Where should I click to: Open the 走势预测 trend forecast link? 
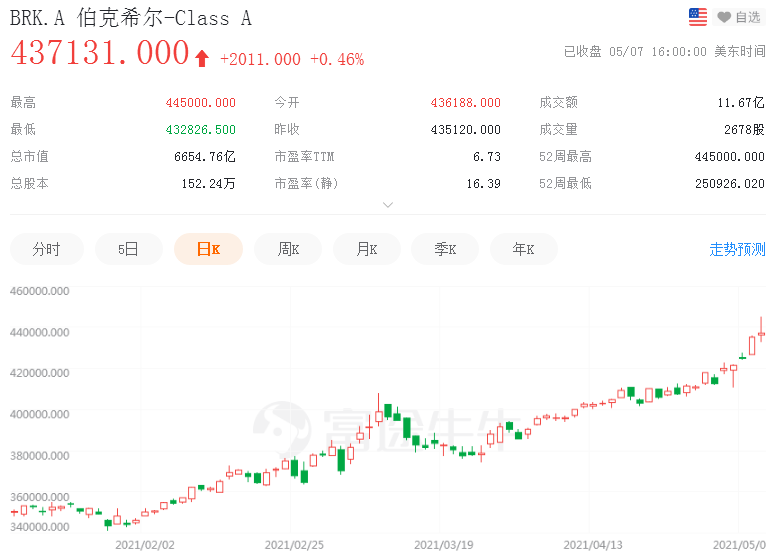click(737, 249)
